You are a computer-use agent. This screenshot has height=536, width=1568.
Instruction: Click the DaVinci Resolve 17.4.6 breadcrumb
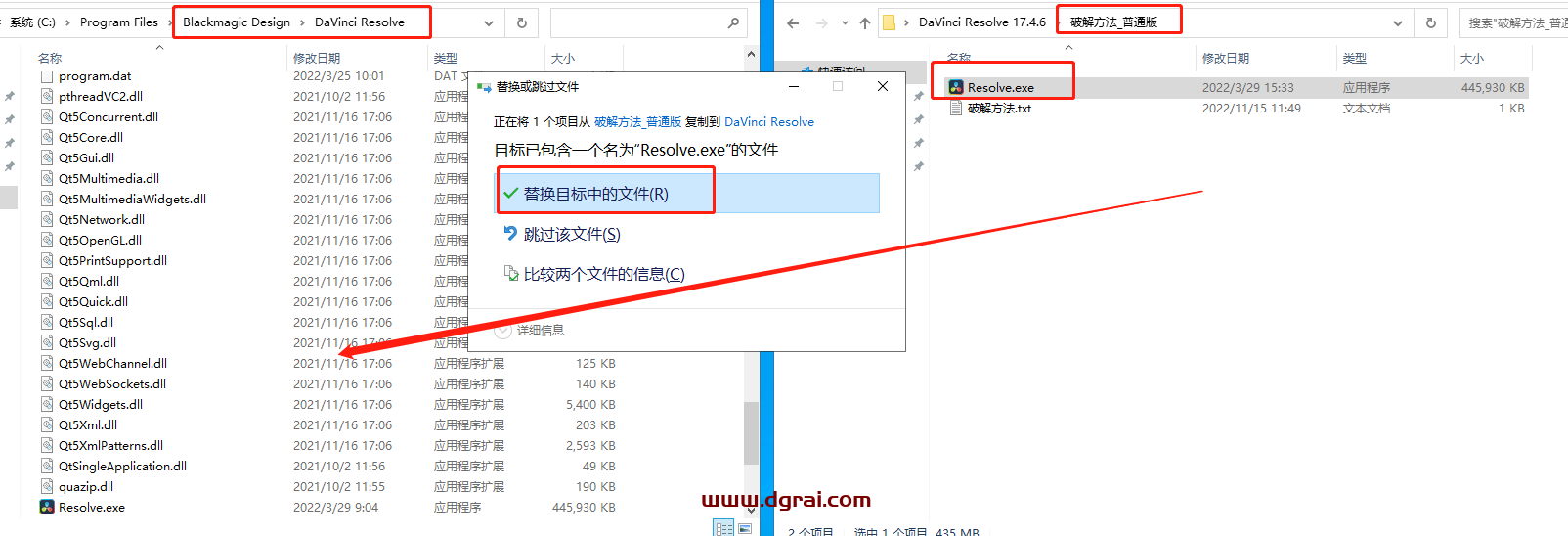[981, 22]
